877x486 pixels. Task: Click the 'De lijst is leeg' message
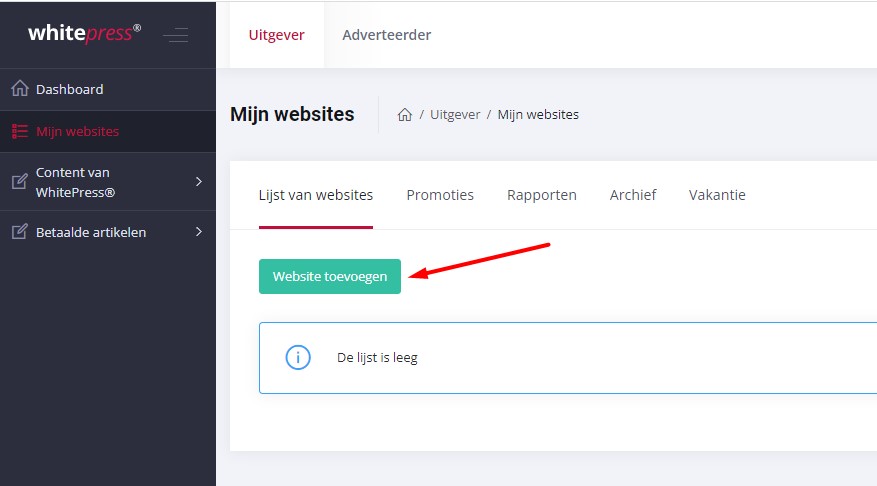tap(377, 357)
